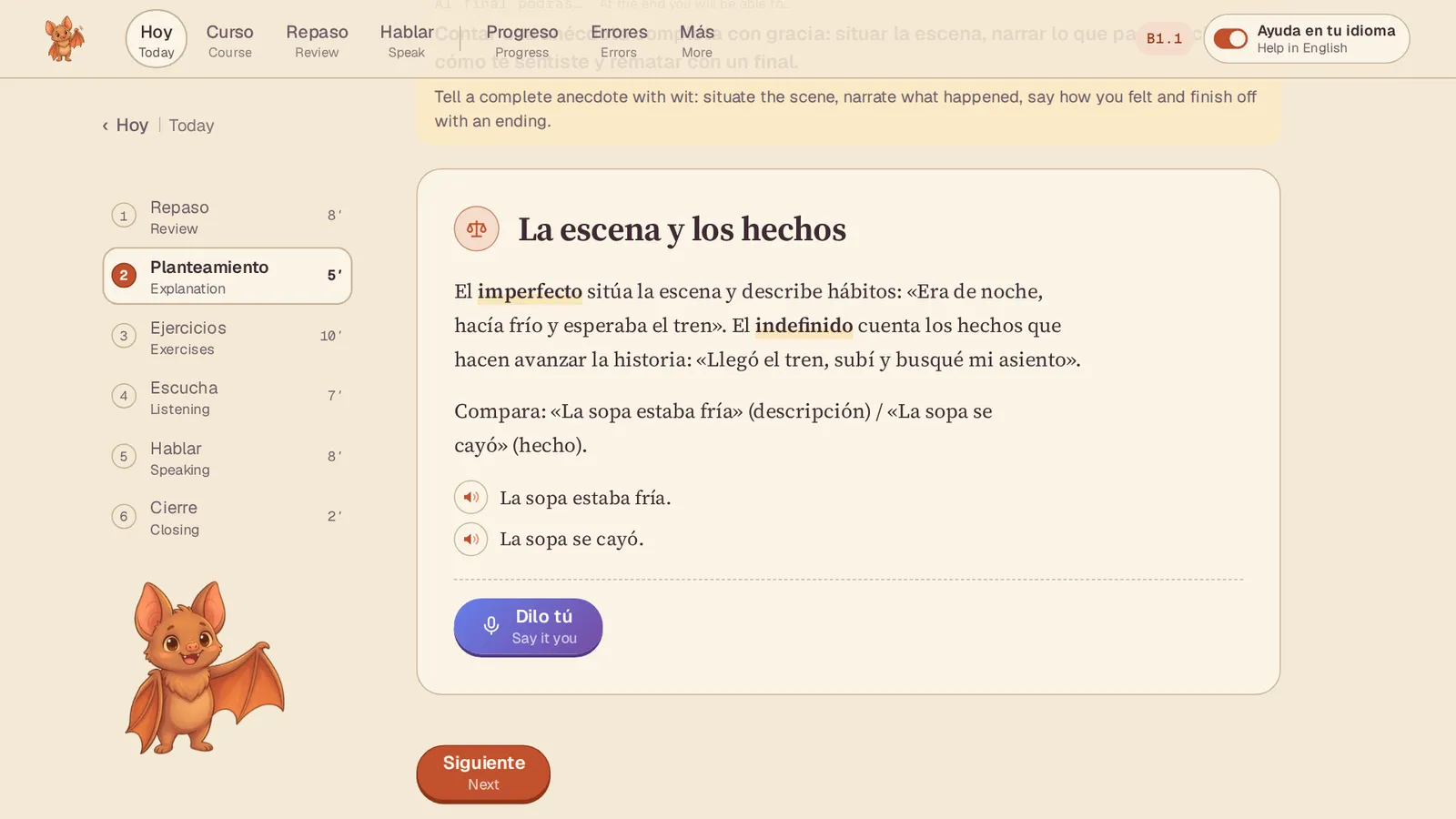
Task: Click the bat mascot logo in header
Action: pos(65,39)
